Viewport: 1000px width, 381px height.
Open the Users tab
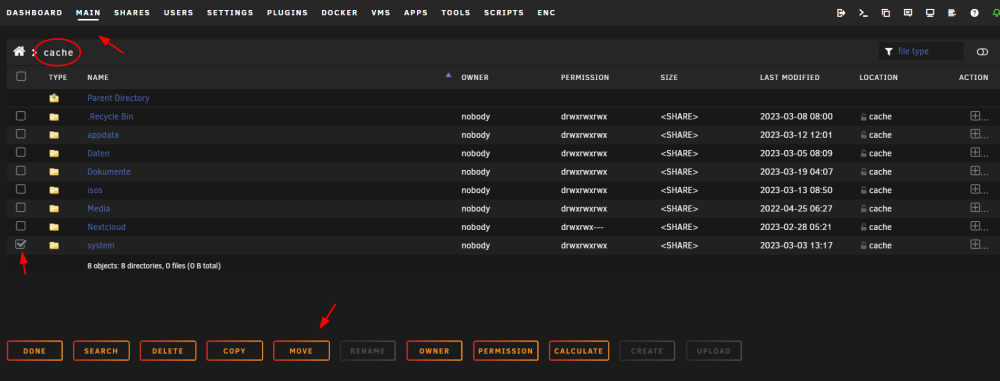[179, 13]
